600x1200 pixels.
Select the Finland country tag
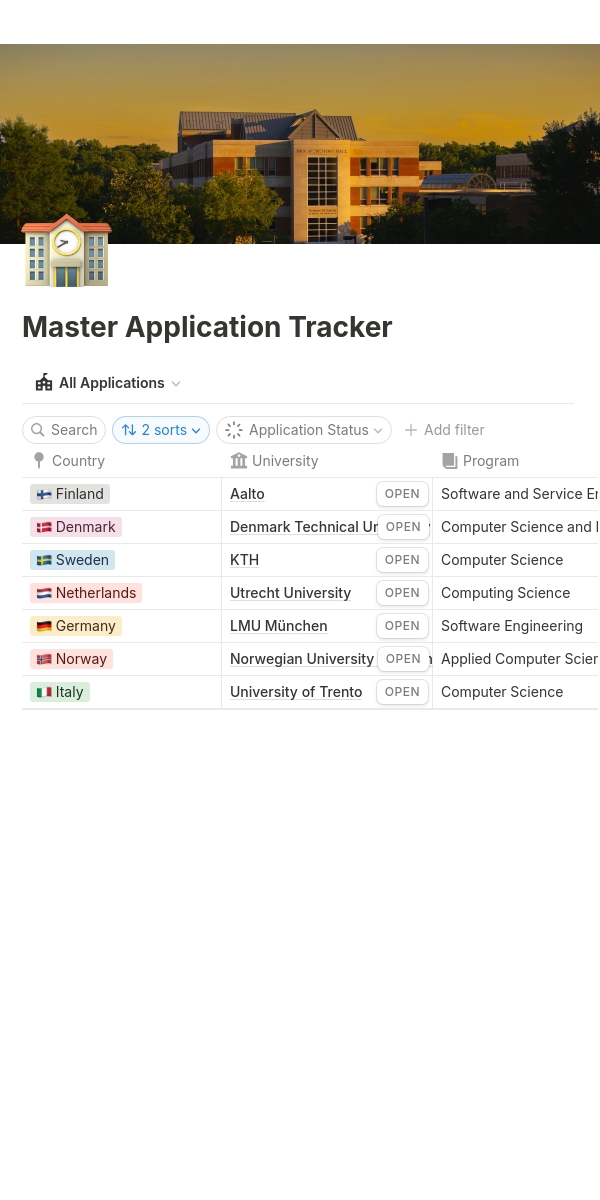click(70, 494)
